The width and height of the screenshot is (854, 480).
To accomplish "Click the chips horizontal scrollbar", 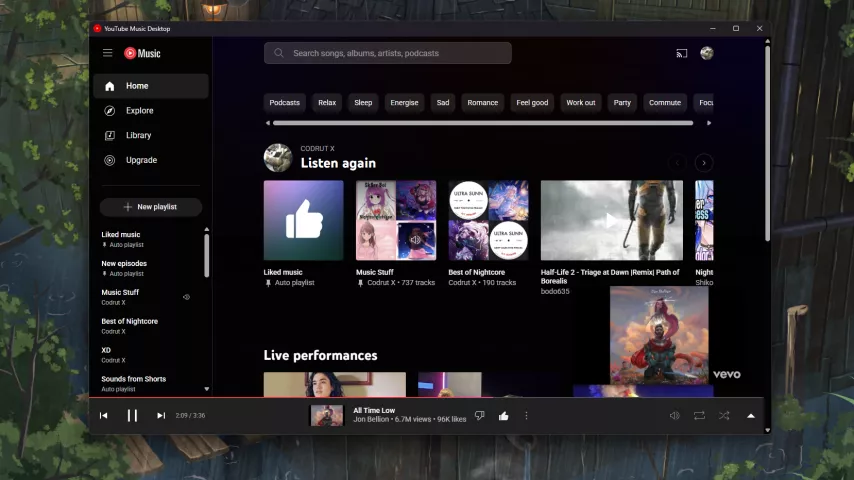I will pyautogui.click(x=483, y=123).
